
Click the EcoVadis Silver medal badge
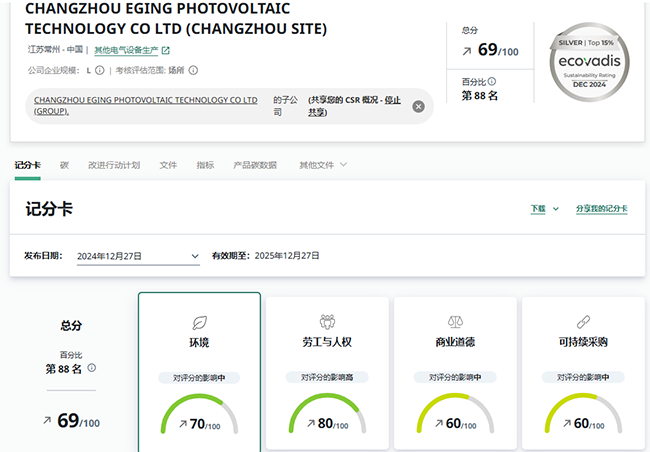[x=589, y=62]
